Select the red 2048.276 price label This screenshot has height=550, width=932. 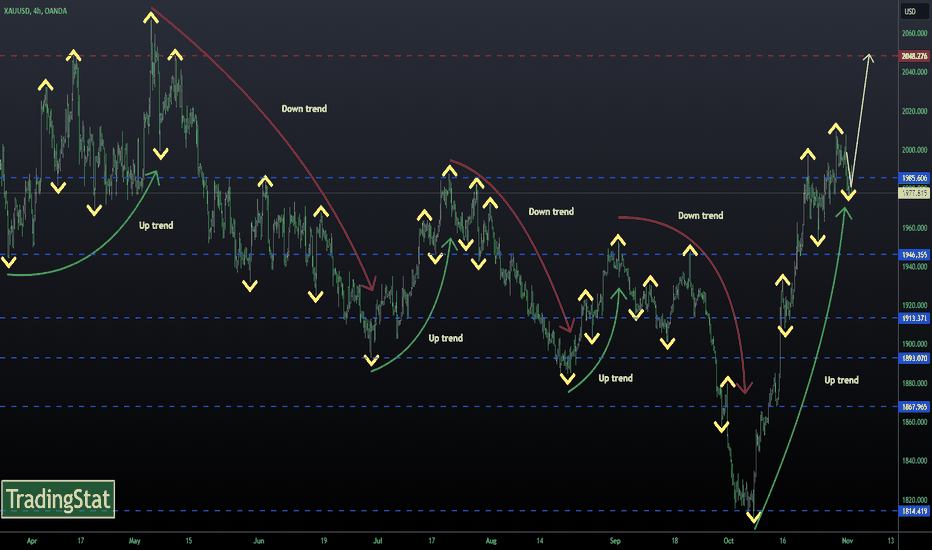[914, 56]
